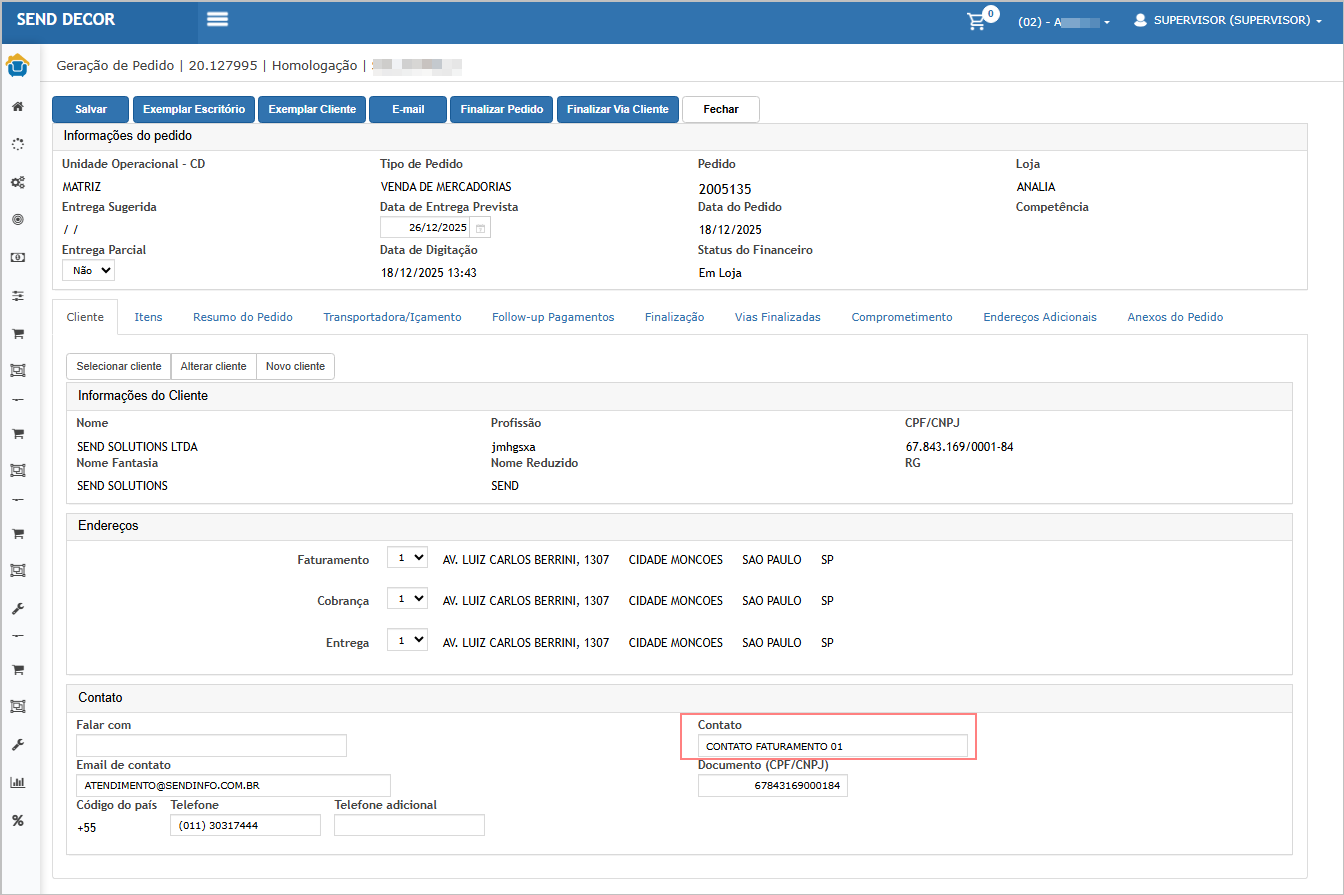Open the calendar picker for Data de Entrega Prevista
The width and height of the screenshot is (1344, 895).
coord(481,228)
